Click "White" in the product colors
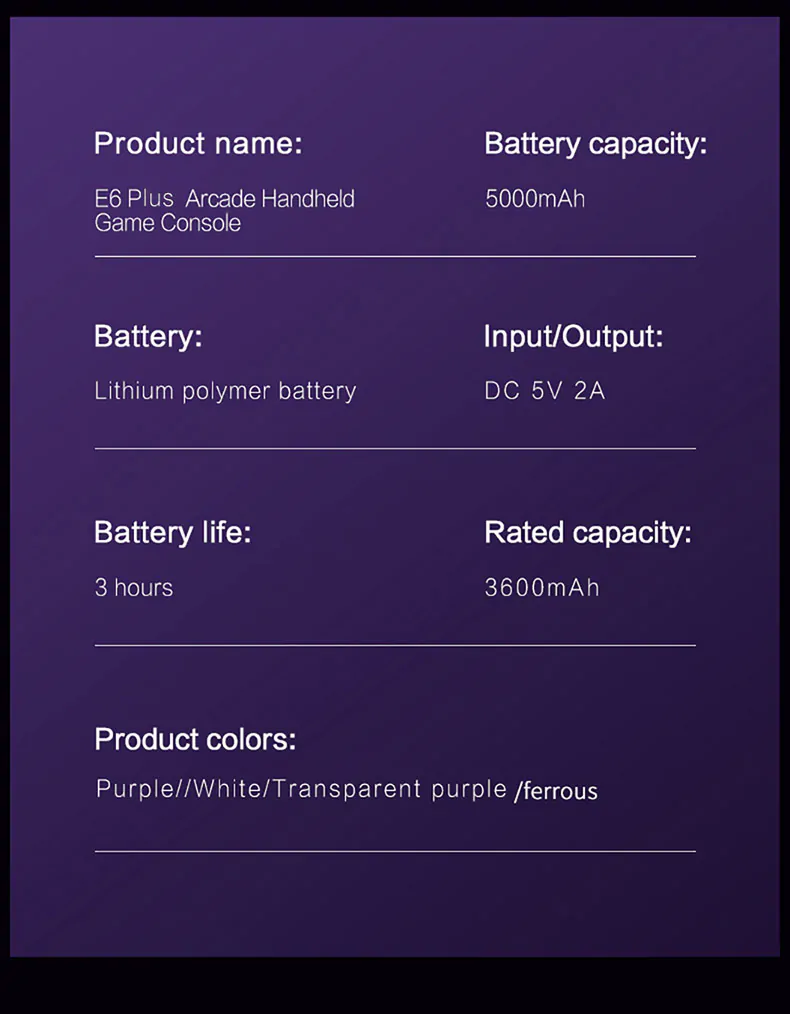The height and width of the screenshot is (1014, 790). 227,790
